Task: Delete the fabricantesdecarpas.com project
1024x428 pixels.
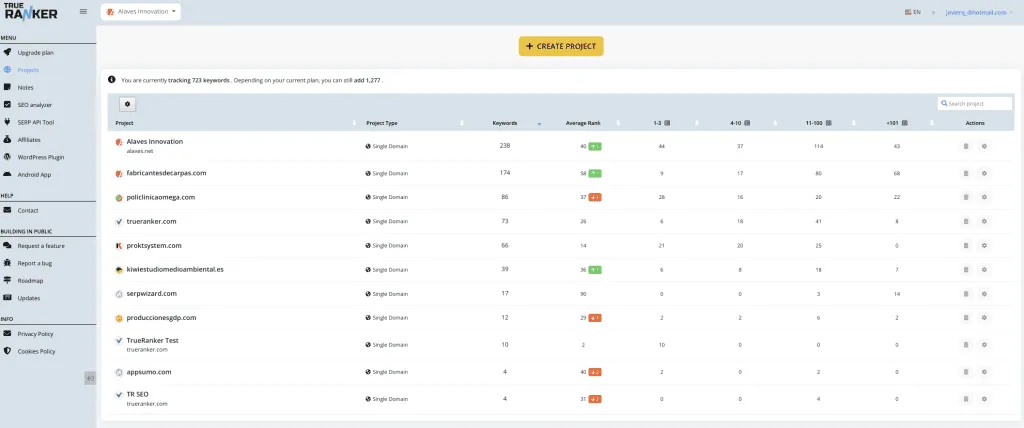Action: [x=966, y=173]
